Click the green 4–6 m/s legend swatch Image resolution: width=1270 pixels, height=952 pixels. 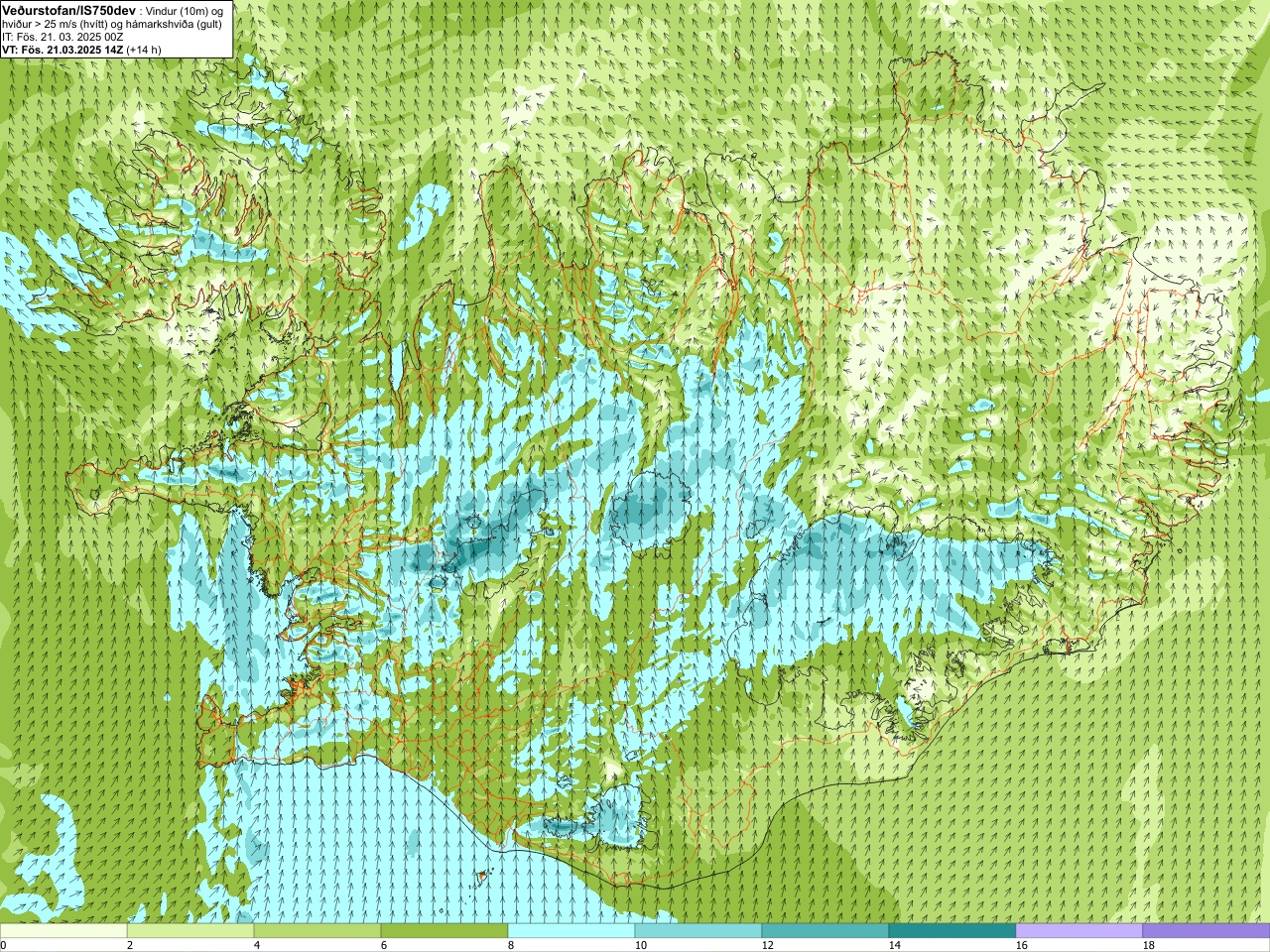[x=317, y=931]
